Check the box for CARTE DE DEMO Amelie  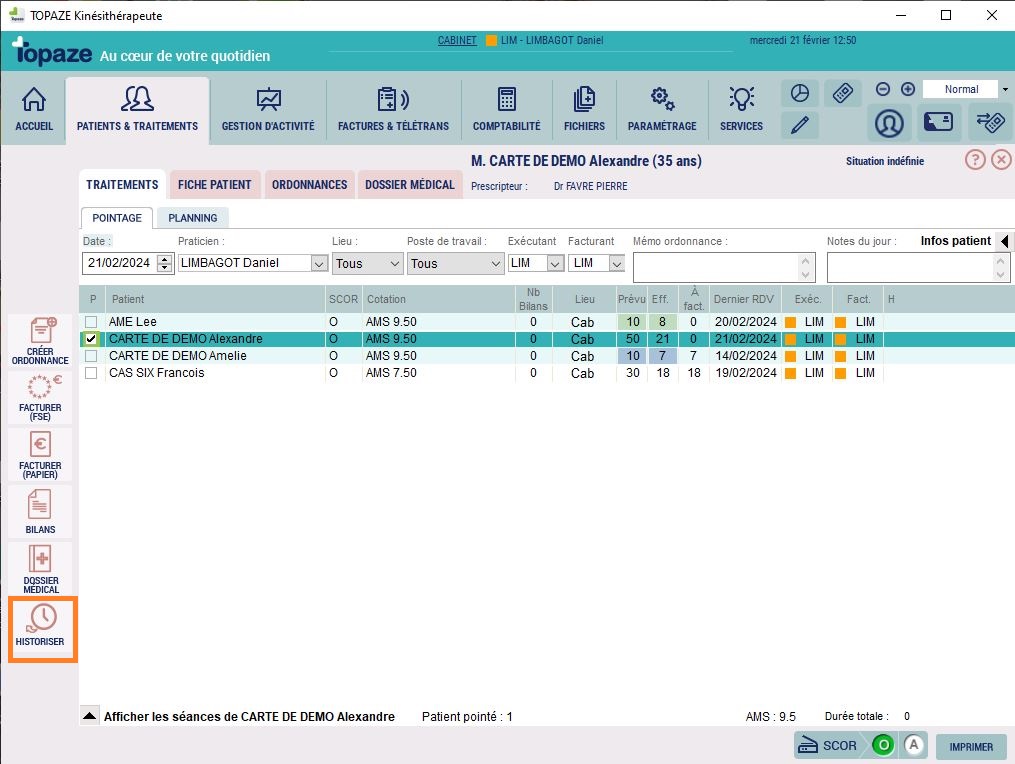91,356
